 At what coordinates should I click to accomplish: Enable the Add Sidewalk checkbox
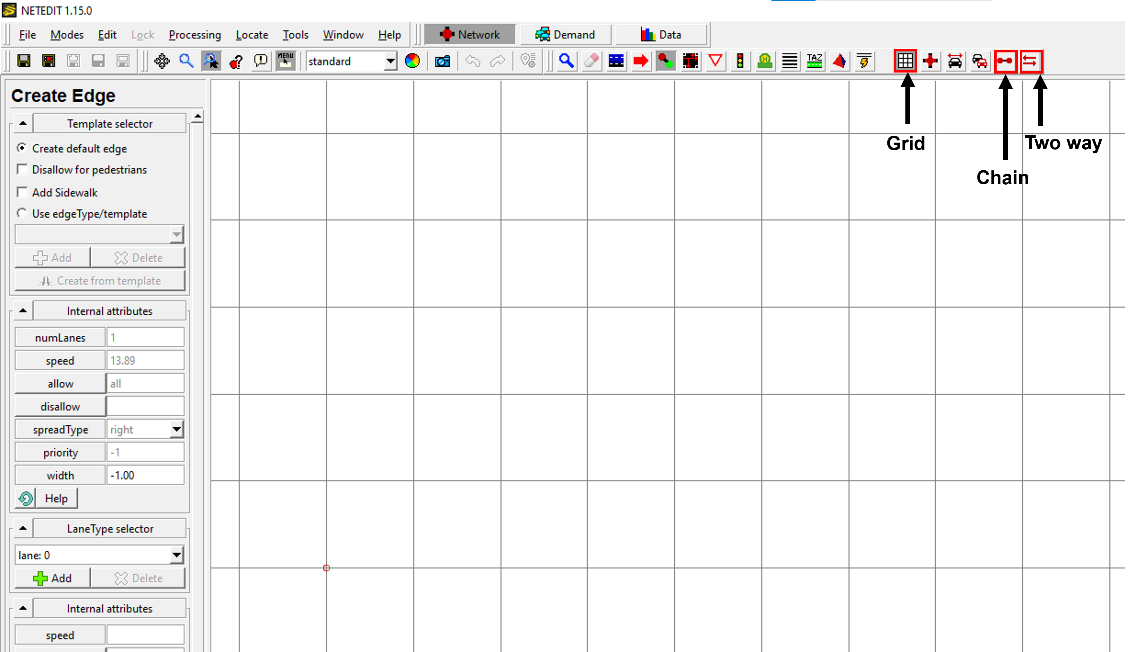(22, 192)
